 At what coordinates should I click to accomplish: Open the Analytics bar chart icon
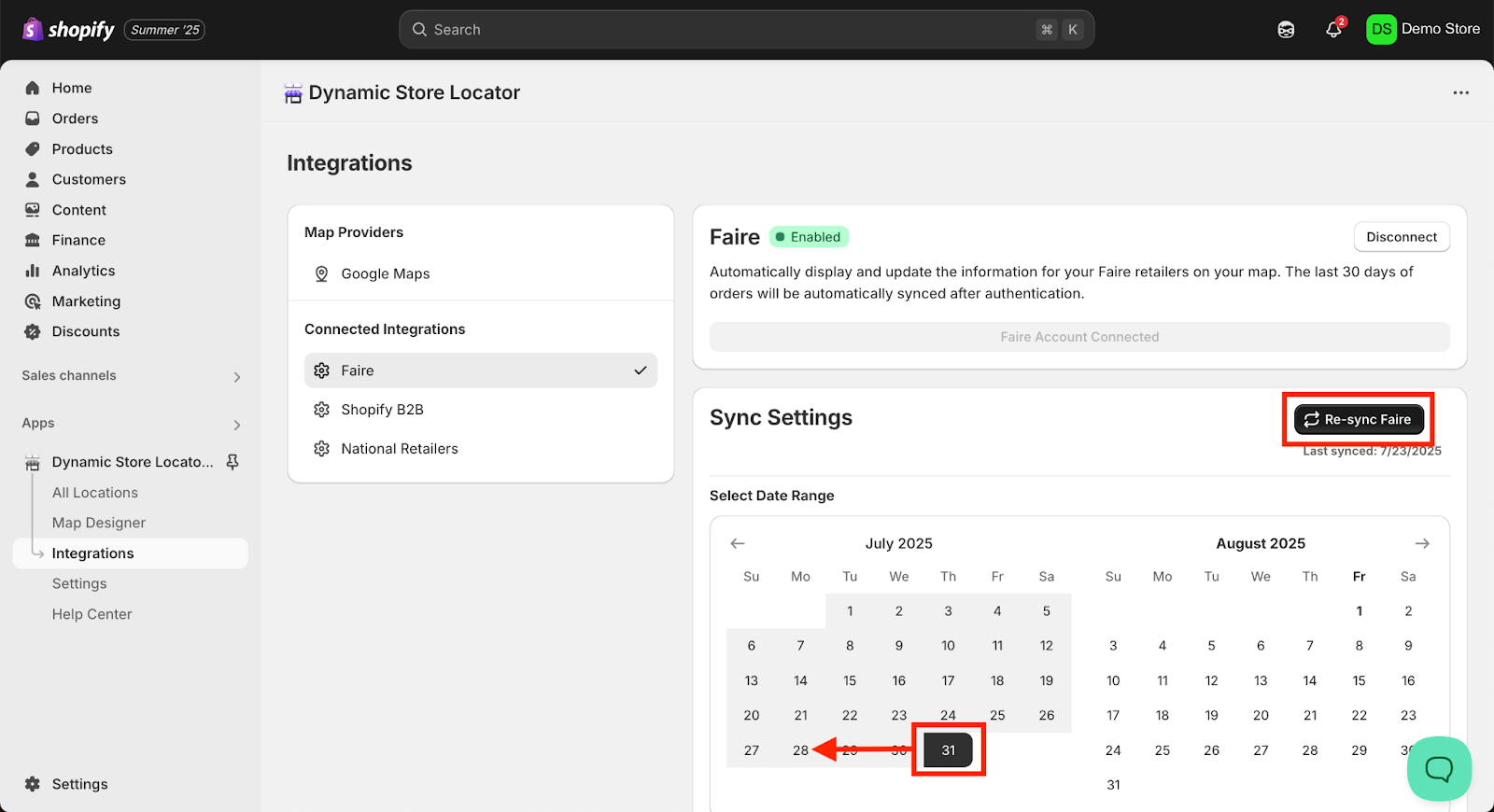(x=33, y=271)
